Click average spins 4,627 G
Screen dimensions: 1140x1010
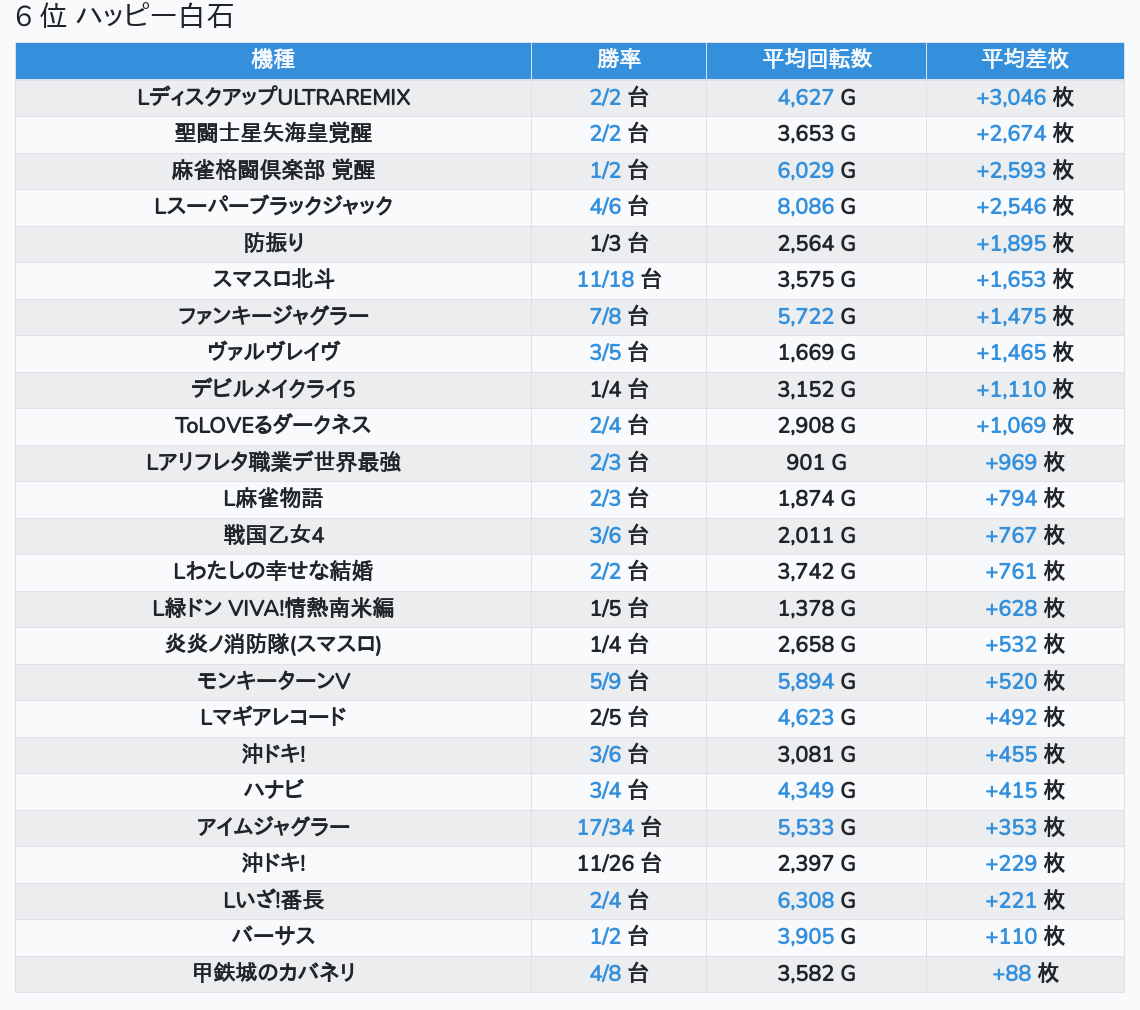click(816, 97)
